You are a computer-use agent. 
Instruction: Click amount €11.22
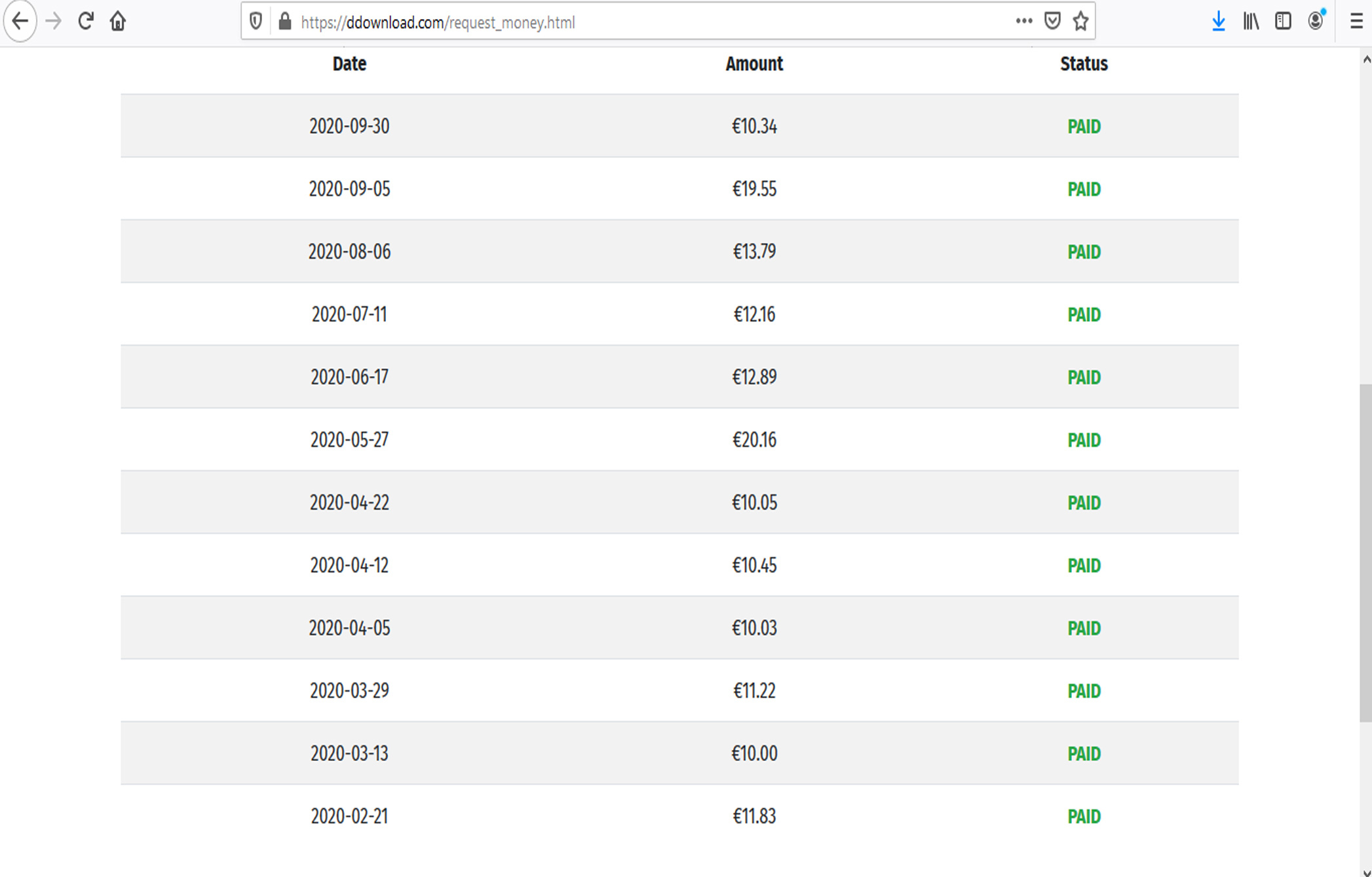754,691
